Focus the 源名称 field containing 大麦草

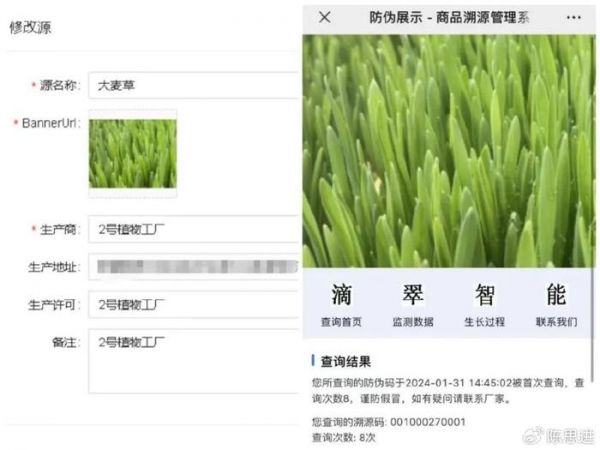193,86
